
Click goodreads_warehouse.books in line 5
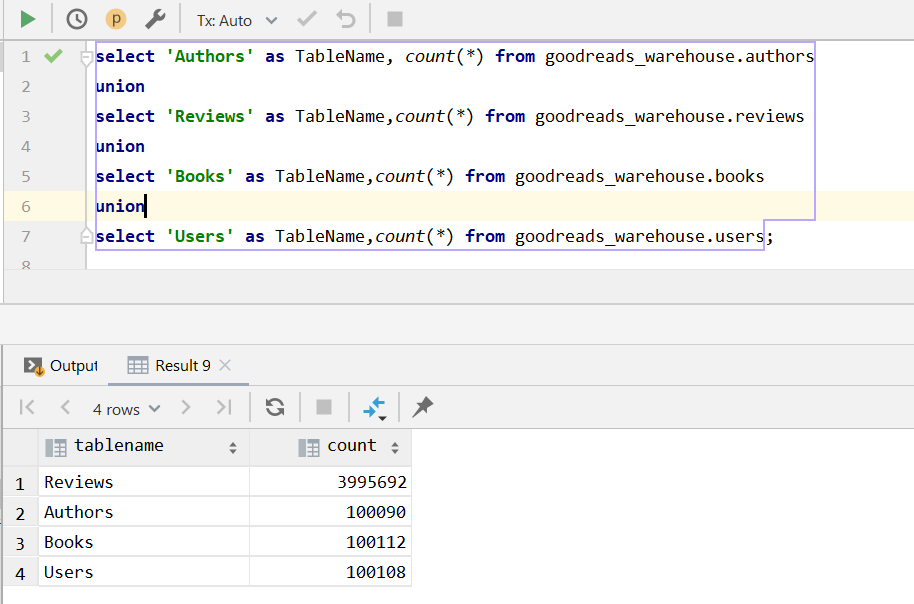639,177
